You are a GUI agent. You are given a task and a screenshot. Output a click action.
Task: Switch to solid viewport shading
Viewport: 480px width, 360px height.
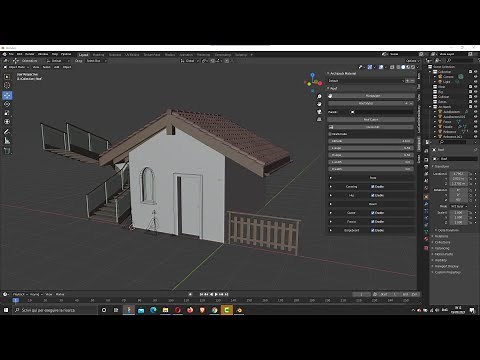click(x=403, y=67)
